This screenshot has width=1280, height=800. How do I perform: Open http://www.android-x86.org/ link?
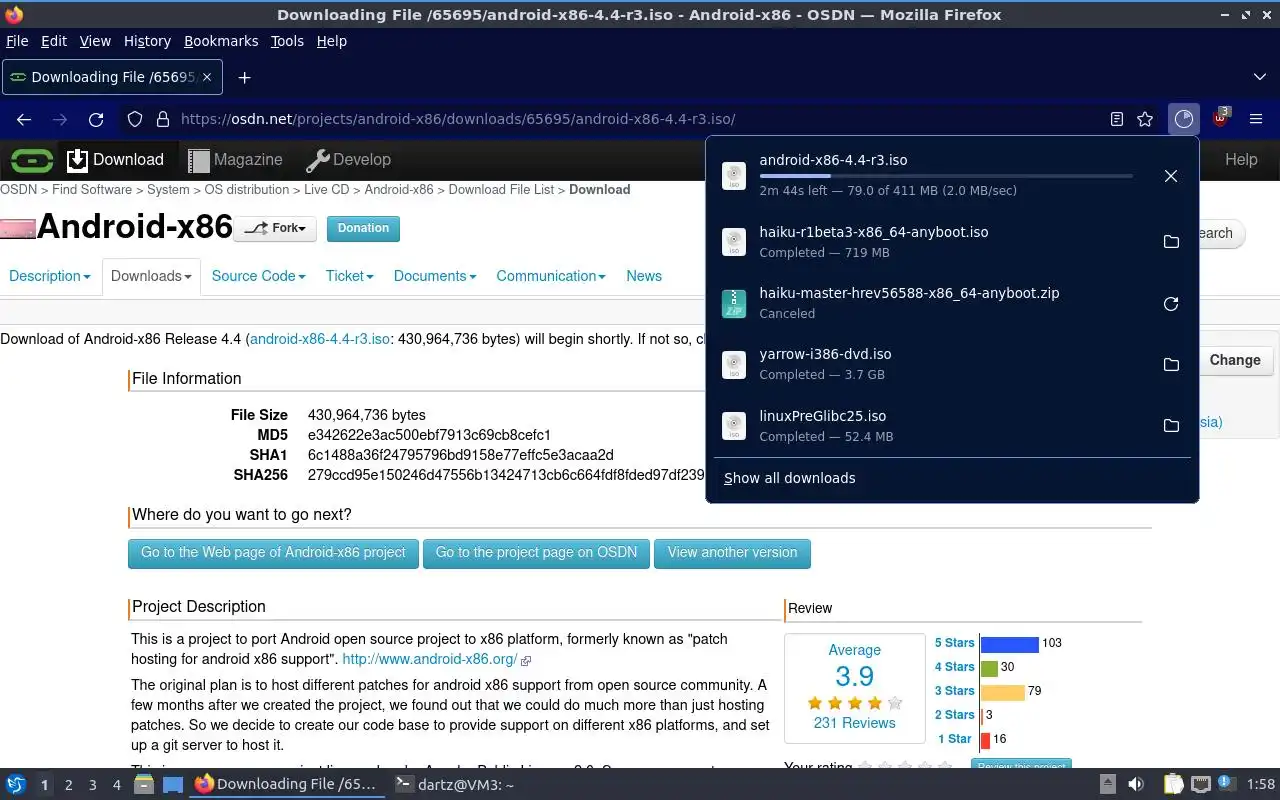tap(430, 659)
